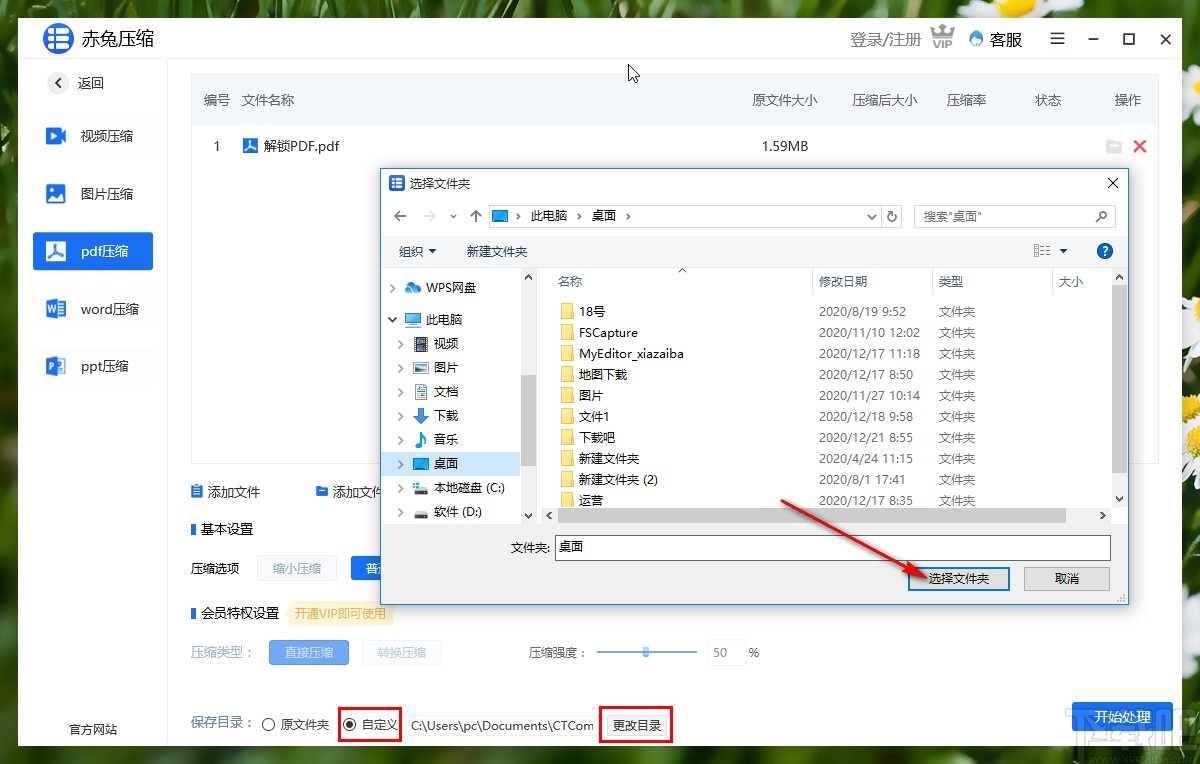The width and height of the screenshot is (1200, 764).
Task: Click the search magnifier icon
Action: pyautogui.click(x=1101, y=216)
